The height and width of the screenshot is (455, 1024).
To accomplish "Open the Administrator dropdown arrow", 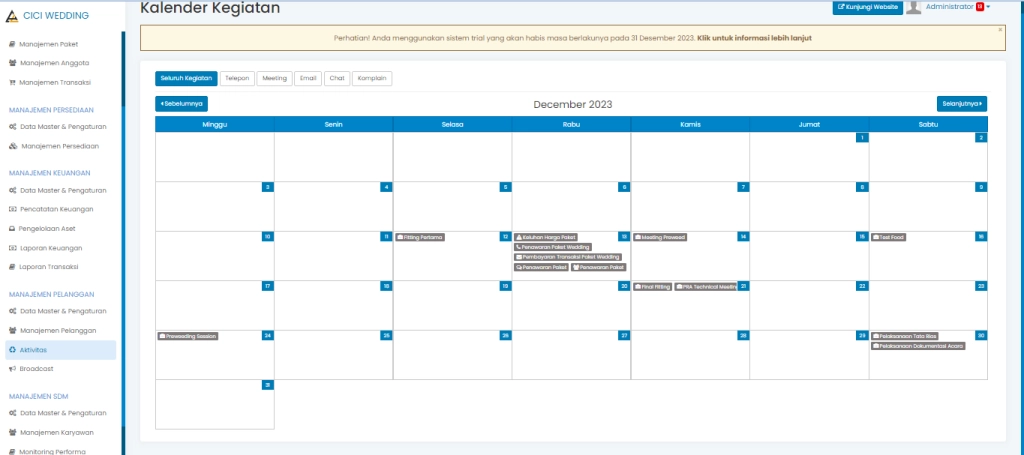I will (x=989, y=8).
